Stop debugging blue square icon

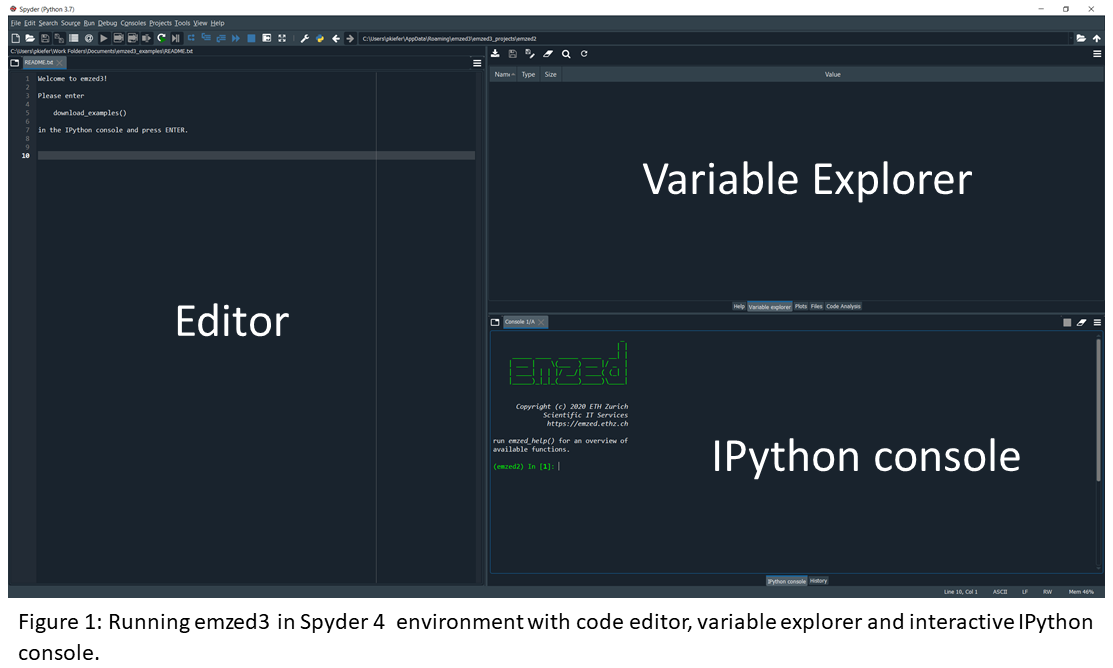tap(251, 38)
